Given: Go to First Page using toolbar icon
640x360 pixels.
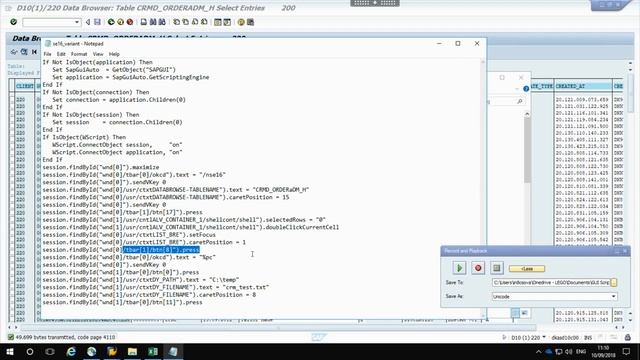Looking at the screenshot, I should 176,22.
